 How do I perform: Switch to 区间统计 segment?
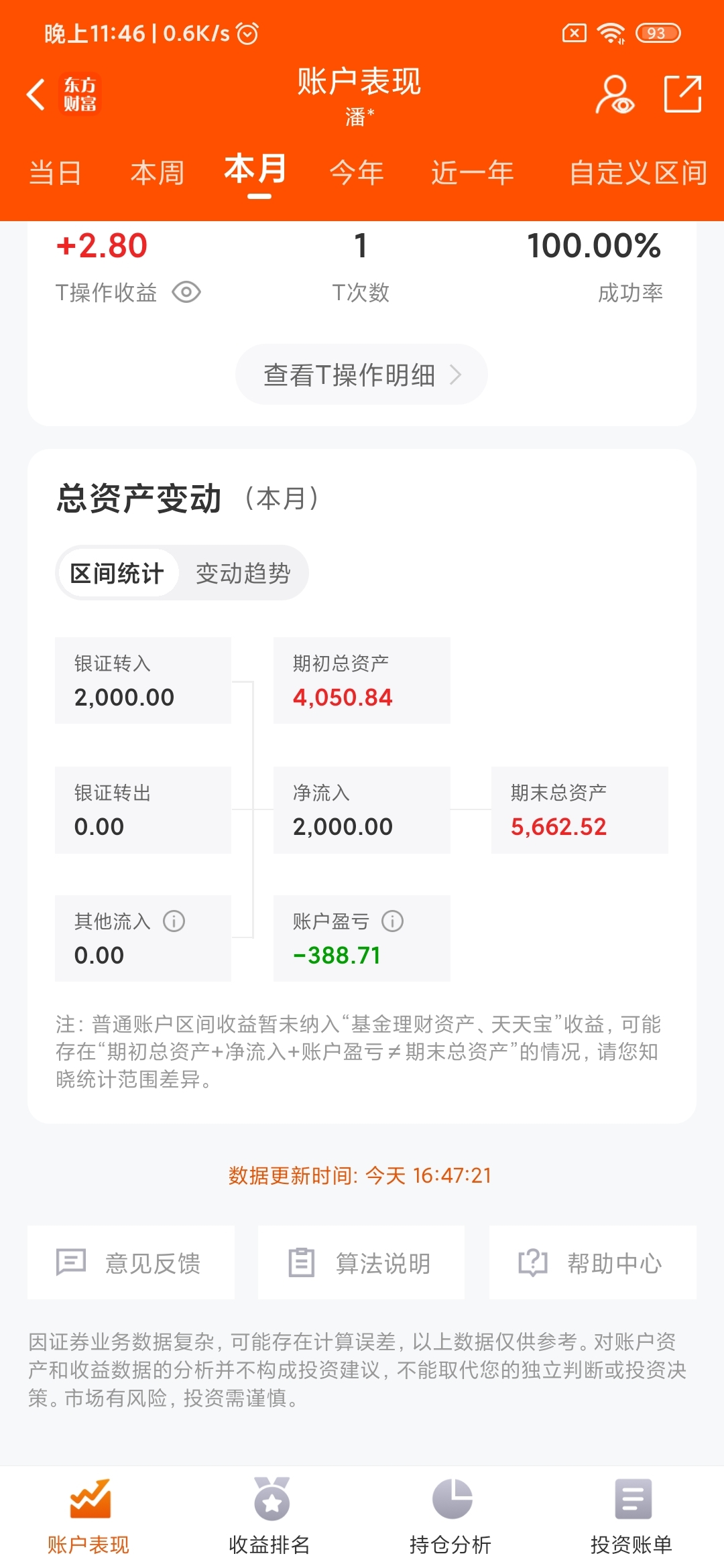pos(117,573)
